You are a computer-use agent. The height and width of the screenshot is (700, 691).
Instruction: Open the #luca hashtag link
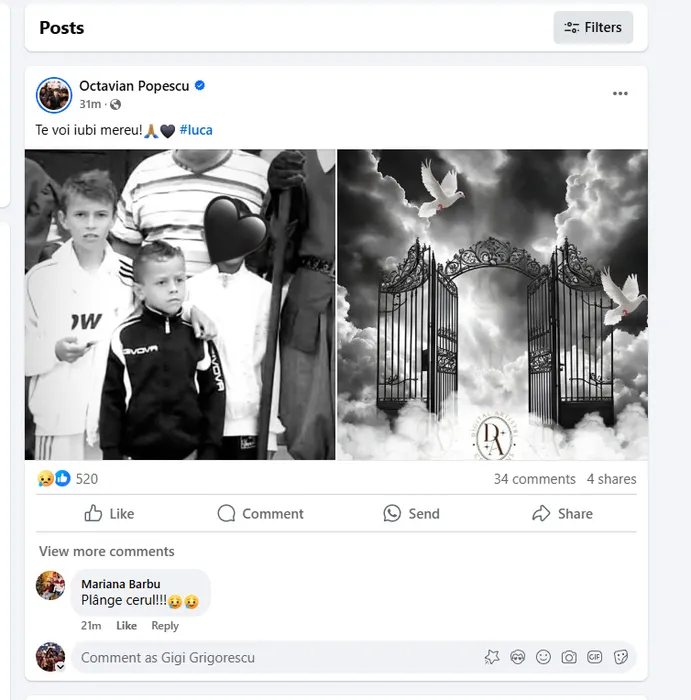(x=196, y=130)
